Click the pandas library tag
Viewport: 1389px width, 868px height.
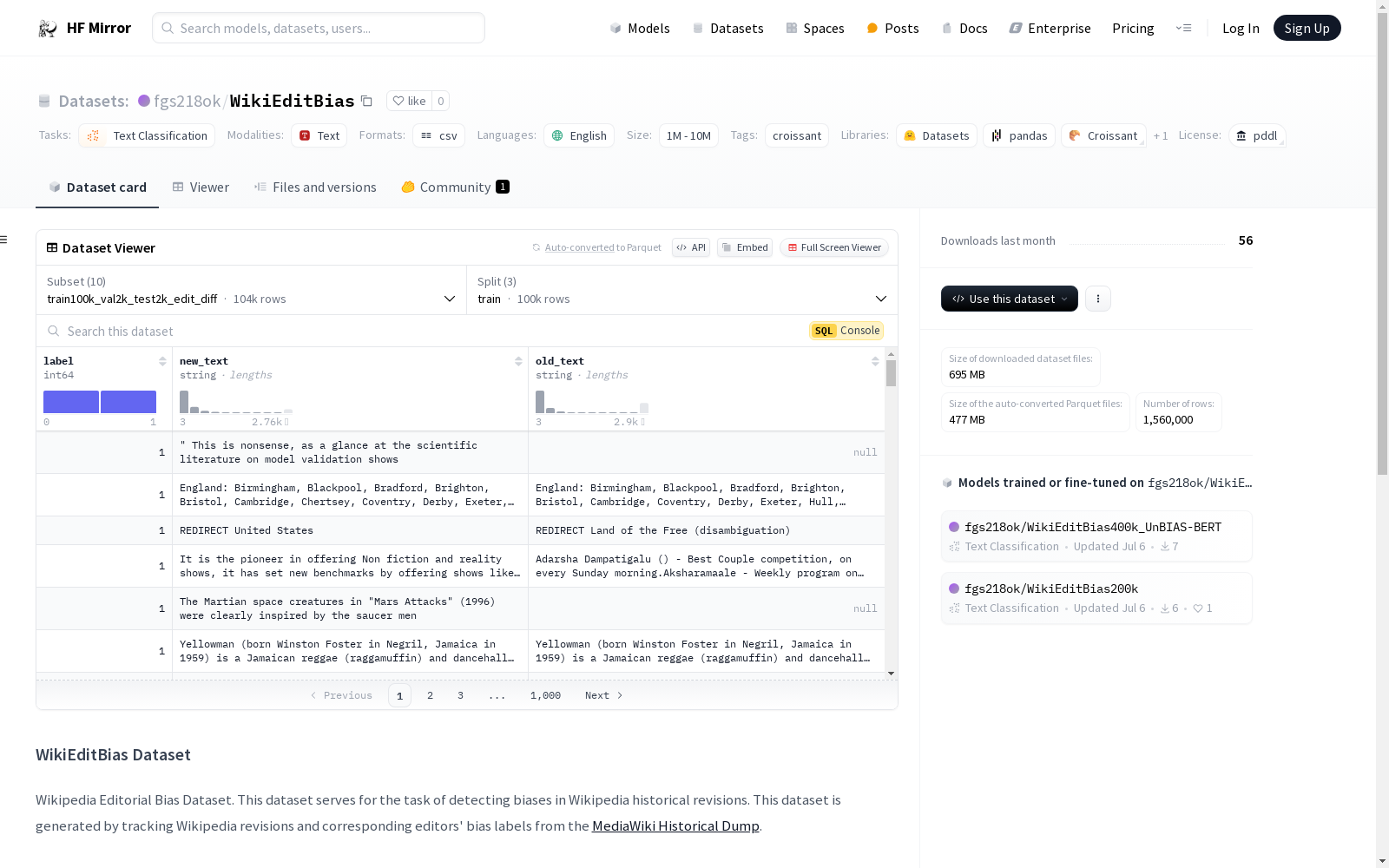coord(1019,135)
